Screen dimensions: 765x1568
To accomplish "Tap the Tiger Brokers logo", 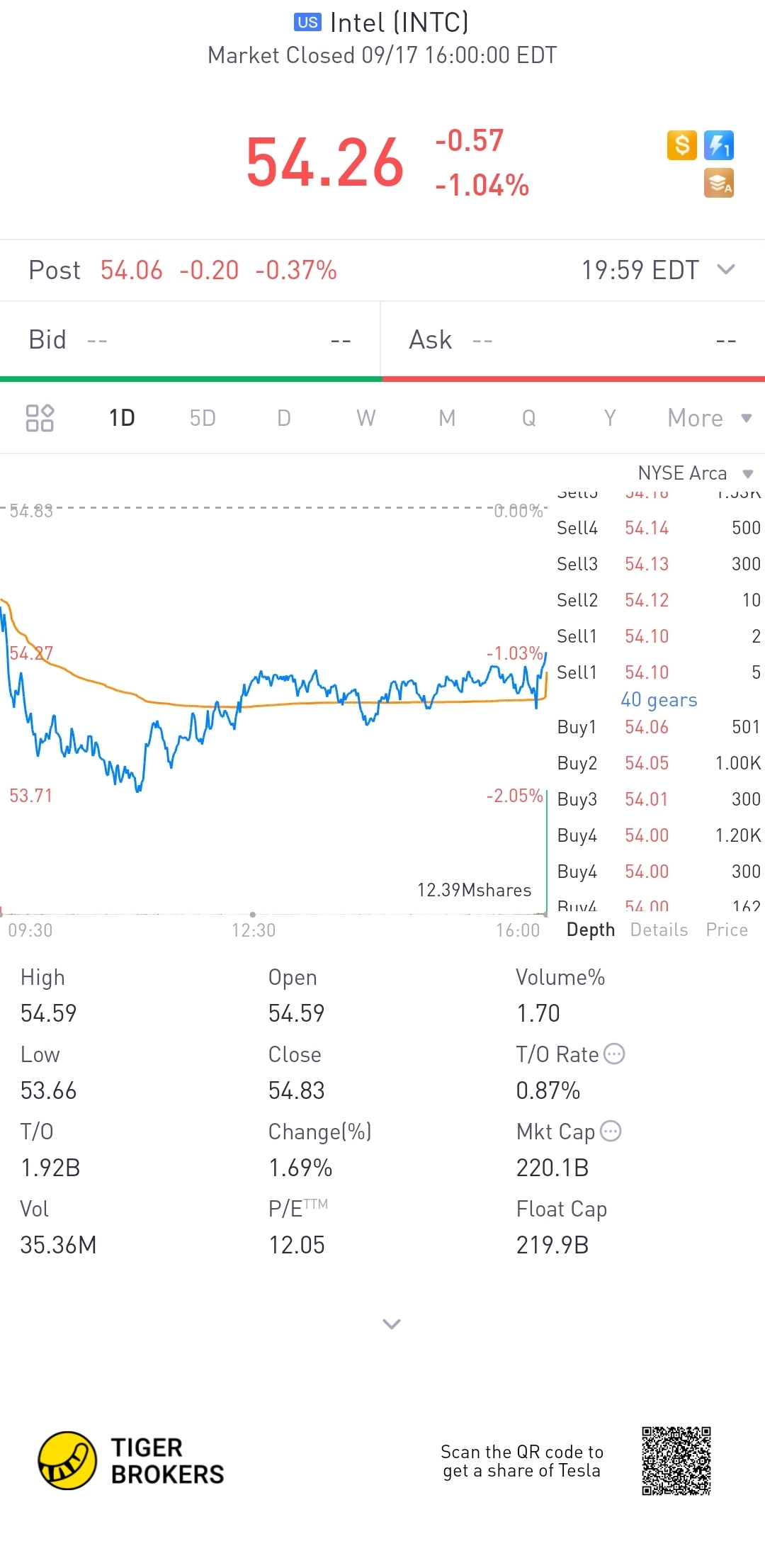I will [67, 1460].
